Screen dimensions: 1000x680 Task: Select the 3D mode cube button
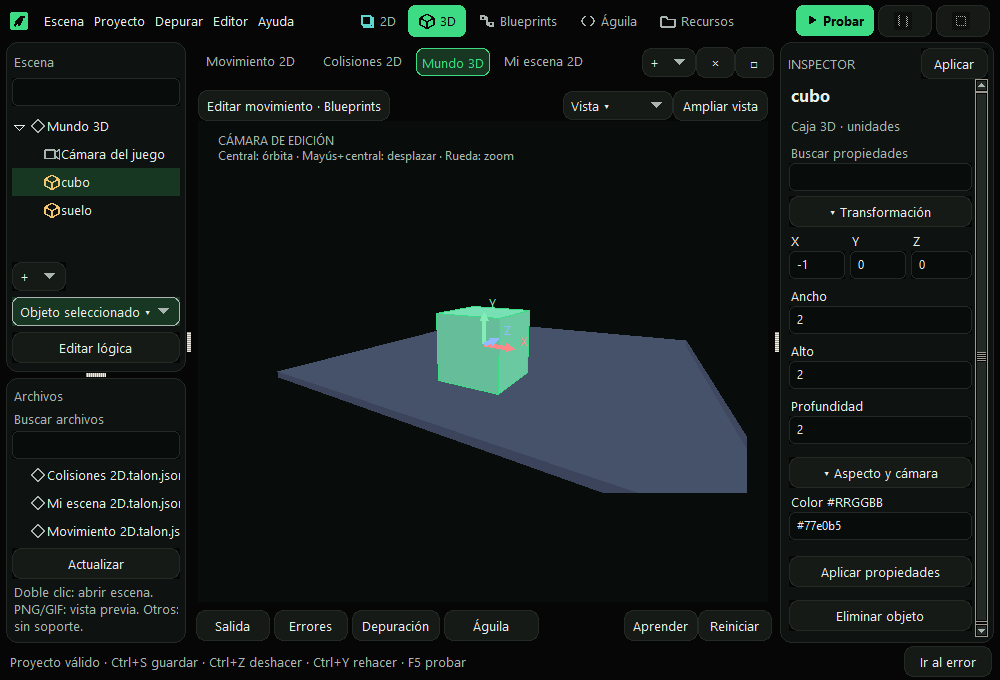(437, 21)
